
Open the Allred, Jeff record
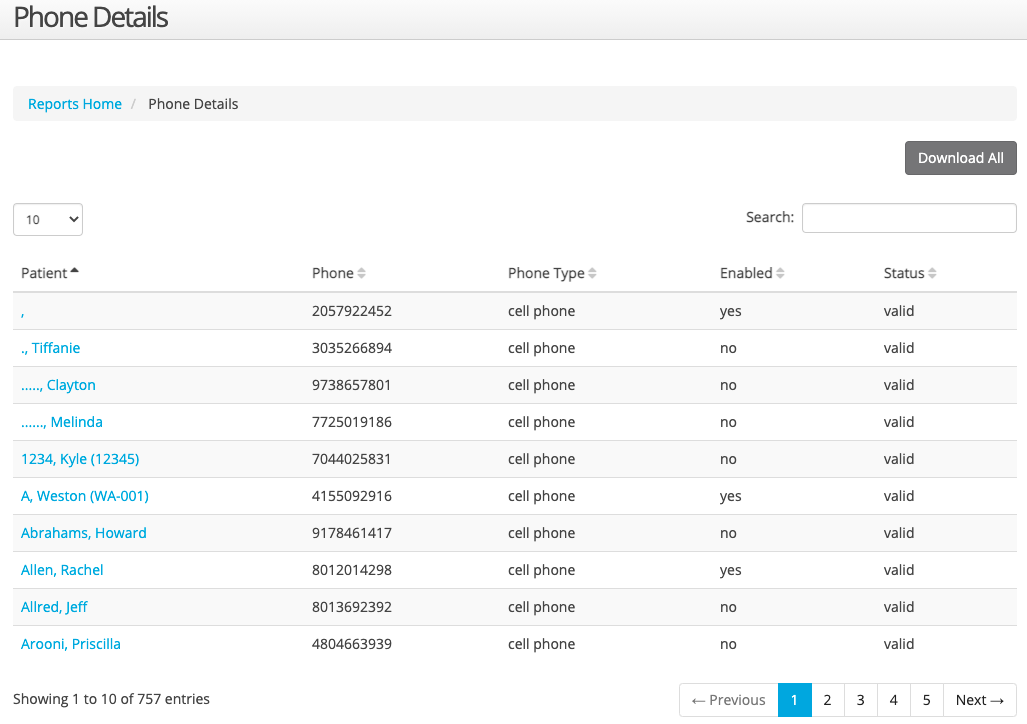(54, 606)
